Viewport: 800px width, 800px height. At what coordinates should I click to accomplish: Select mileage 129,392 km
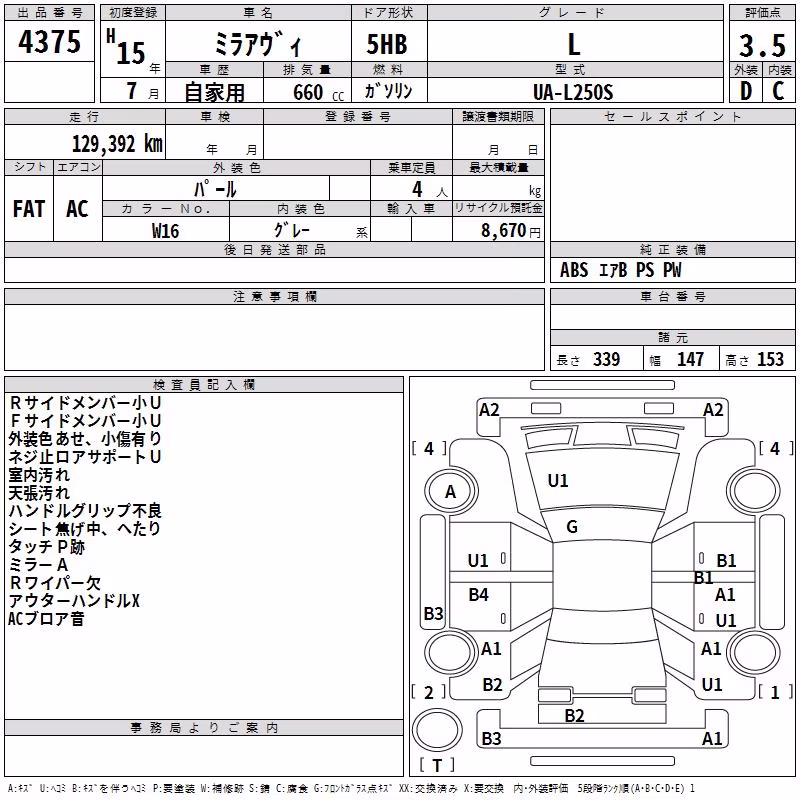117,144
